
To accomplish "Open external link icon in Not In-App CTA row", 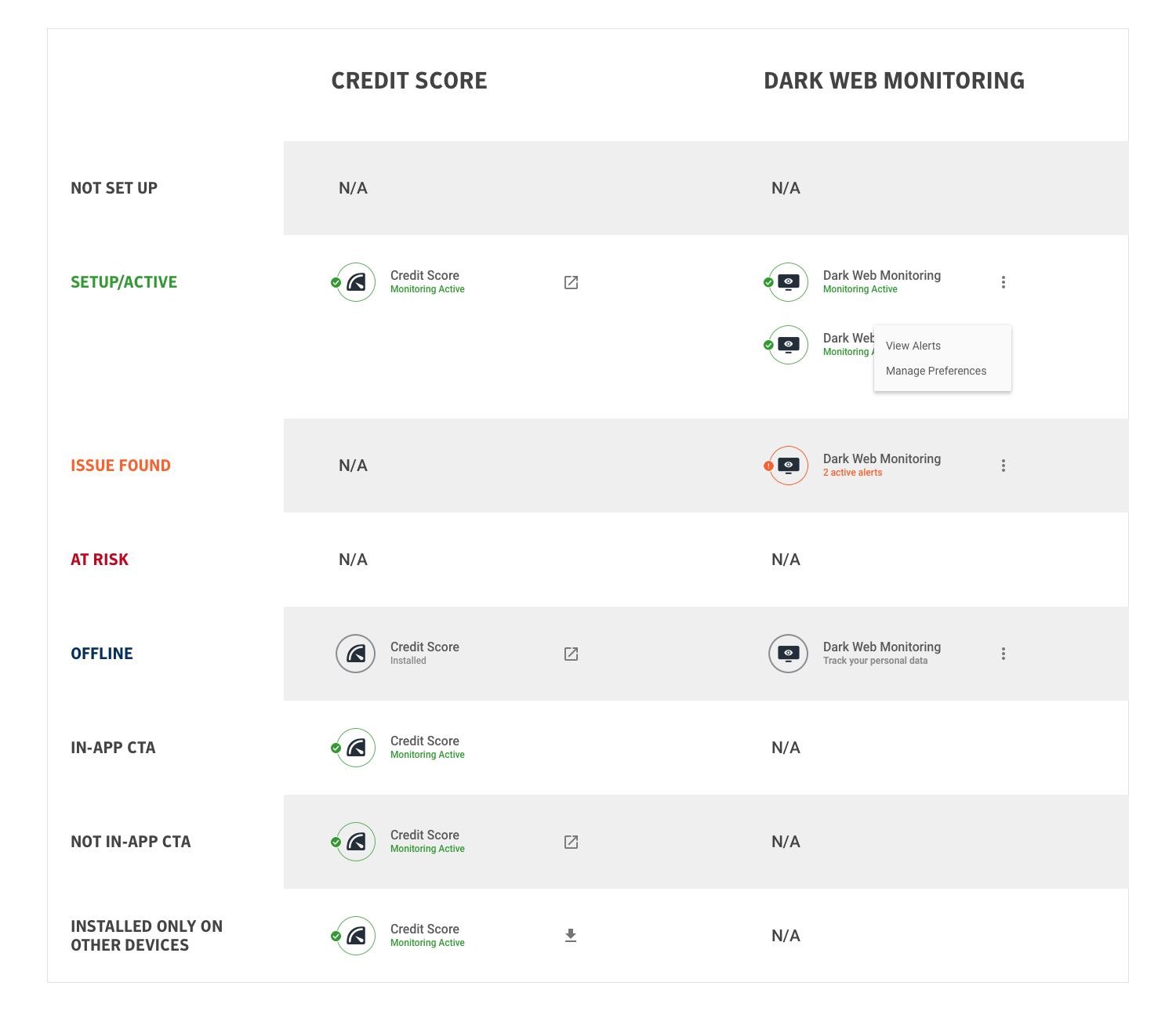I will (571, 842).
